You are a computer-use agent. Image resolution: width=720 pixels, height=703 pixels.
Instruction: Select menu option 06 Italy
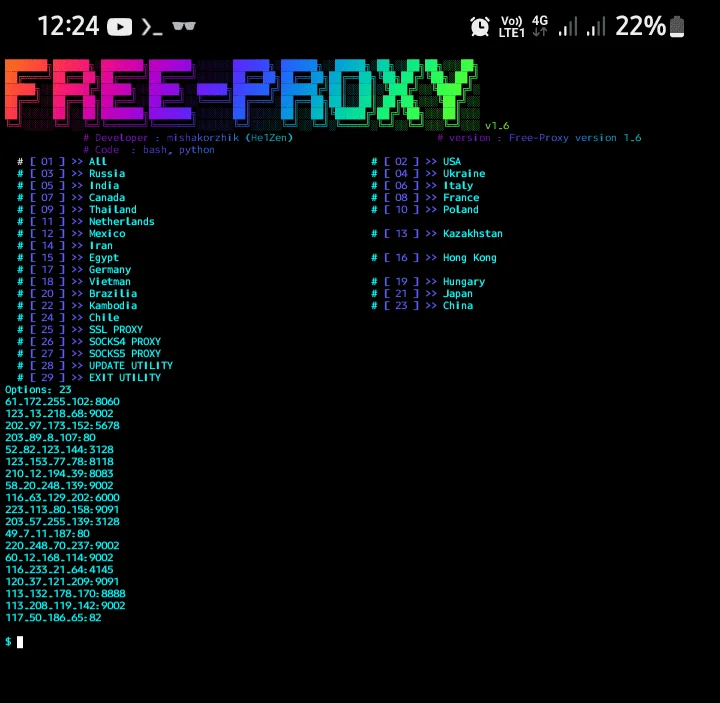point(422,186)
